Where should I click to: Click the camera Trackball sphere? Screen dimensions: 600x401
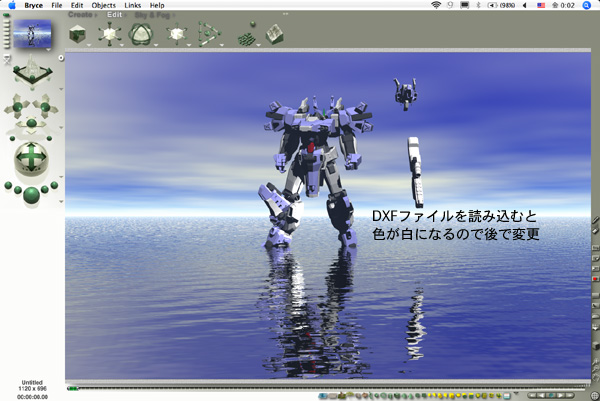point(31,159)
